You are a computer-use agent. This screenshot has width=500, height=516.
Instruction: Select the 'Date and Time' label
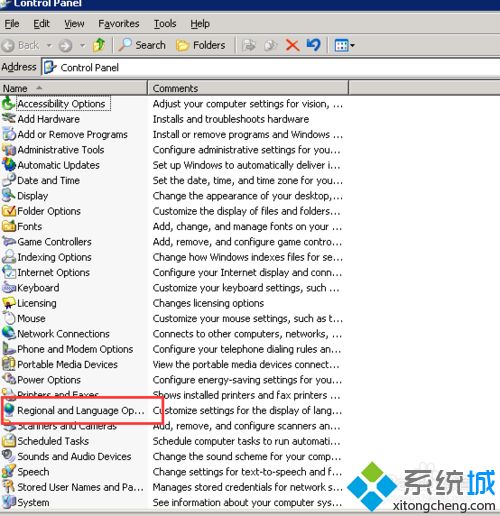pyautogui.click(x=48, y=180)
